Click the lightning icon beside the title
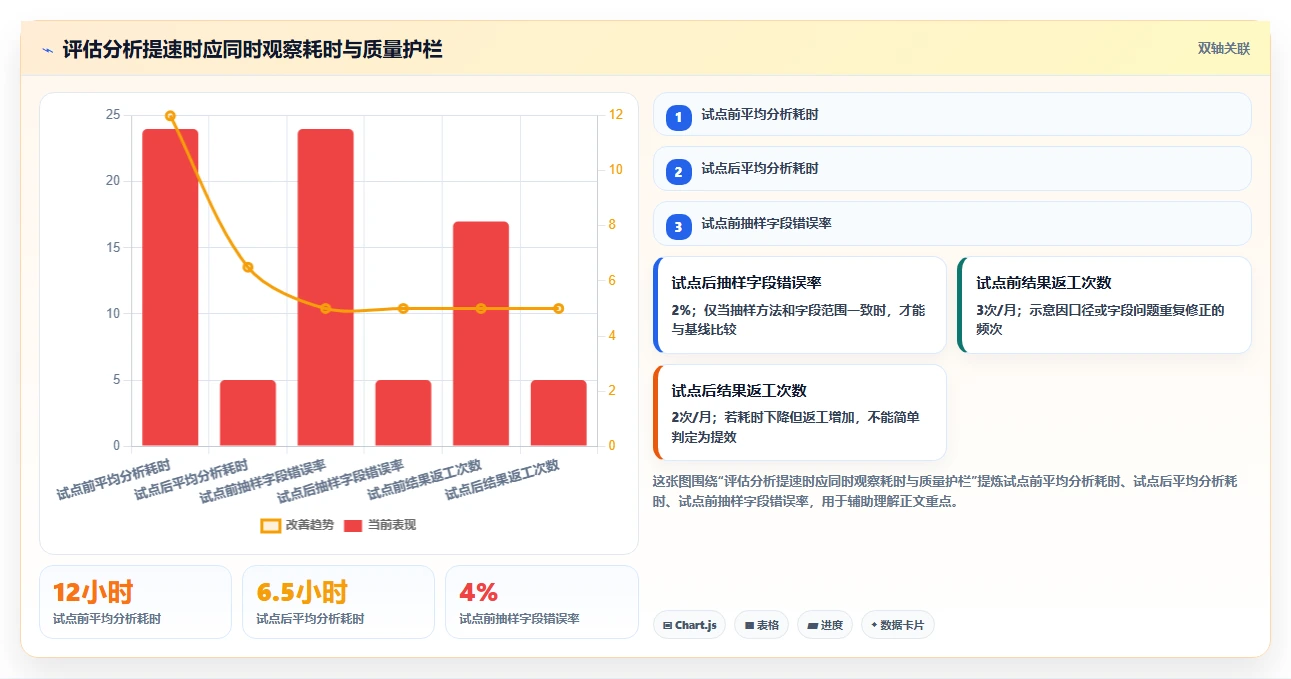1291x679 pixels. pyautogui.click(x=47, y=49)
